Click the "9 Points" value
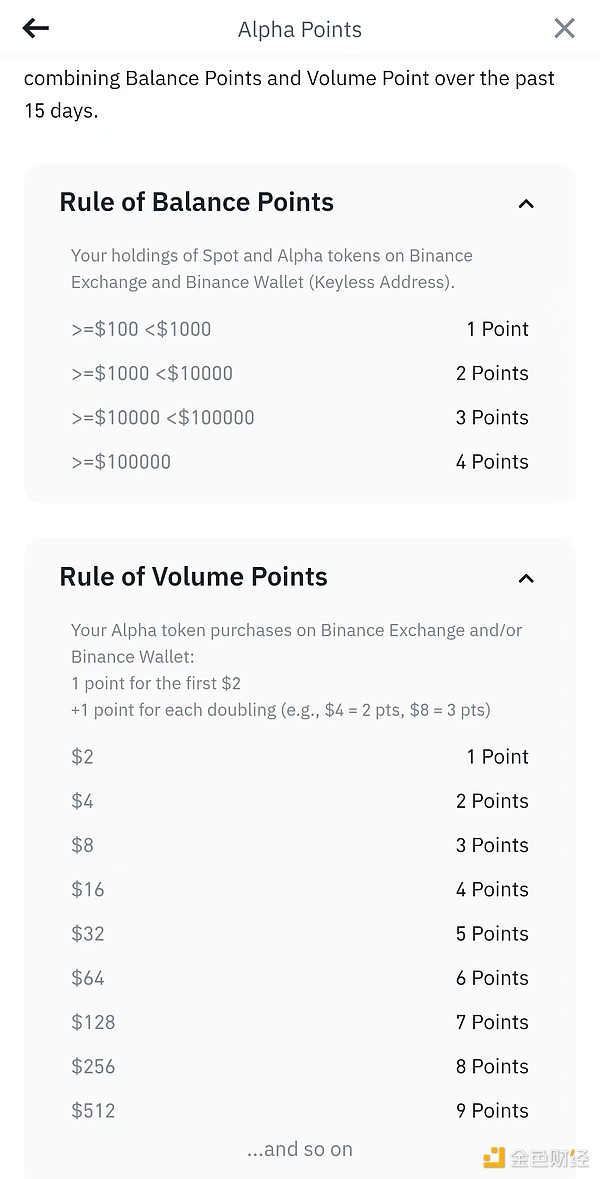 tap(492, 1110)
